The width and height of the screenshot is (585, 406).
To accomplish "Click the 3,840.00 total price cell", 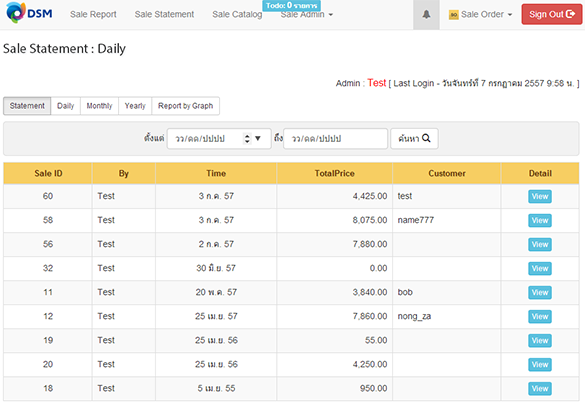I will pos(335,292).
